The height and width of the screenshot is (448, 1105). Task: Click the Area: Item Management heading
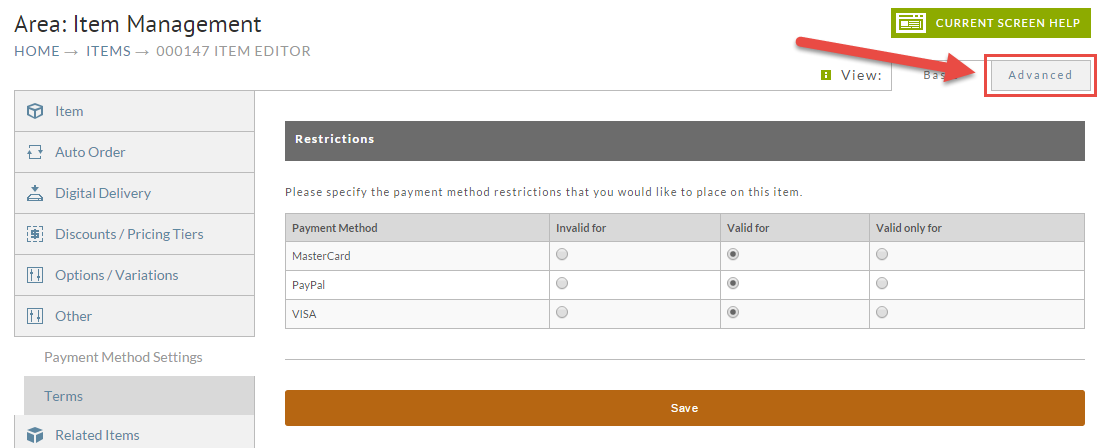coord(137,25)
